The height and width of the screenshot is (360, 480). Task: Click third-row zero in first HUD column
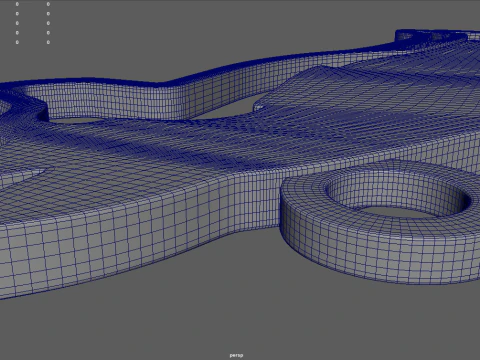pyautogui.click(x=17, y=23)
